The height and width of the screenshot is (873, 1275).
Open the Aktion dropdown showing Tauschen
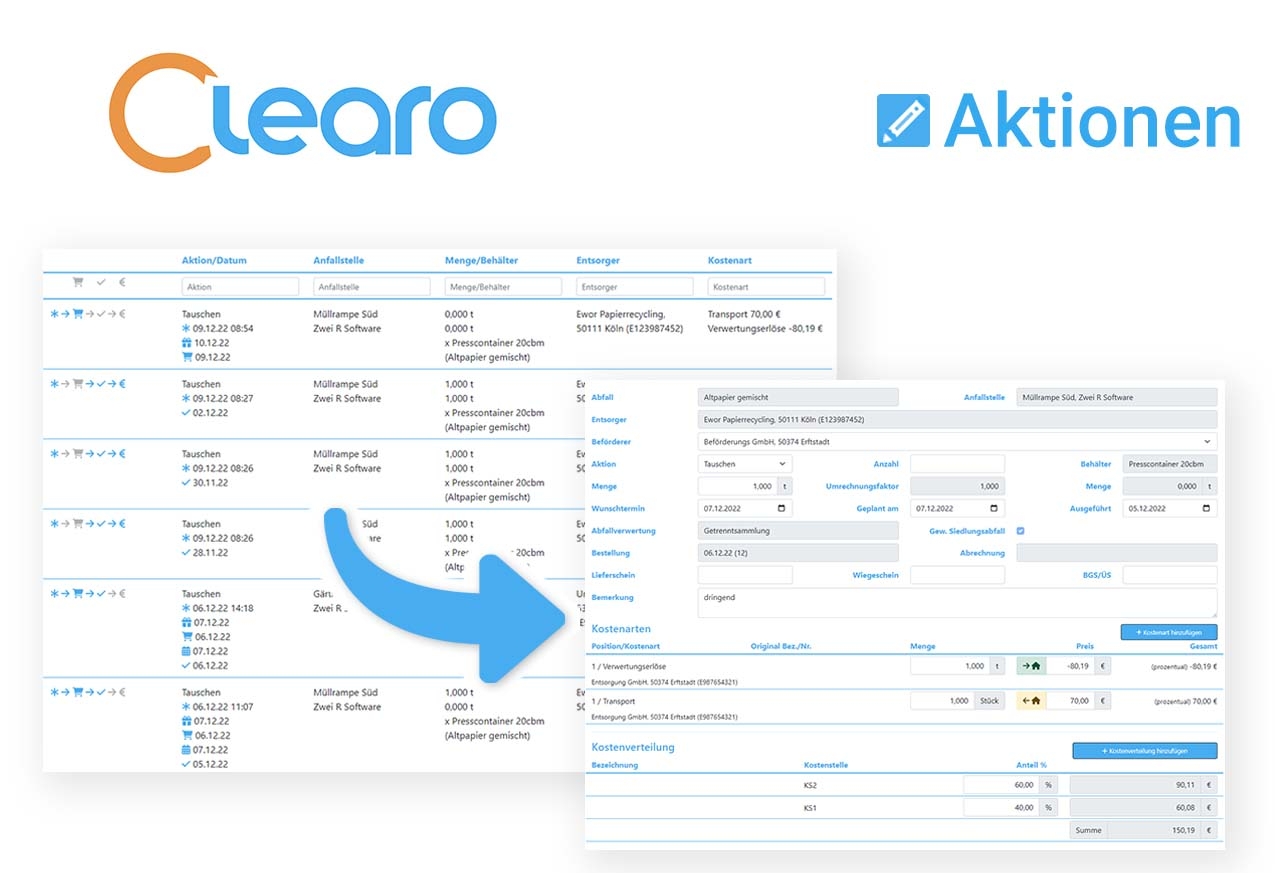click(x=745, y=464)
